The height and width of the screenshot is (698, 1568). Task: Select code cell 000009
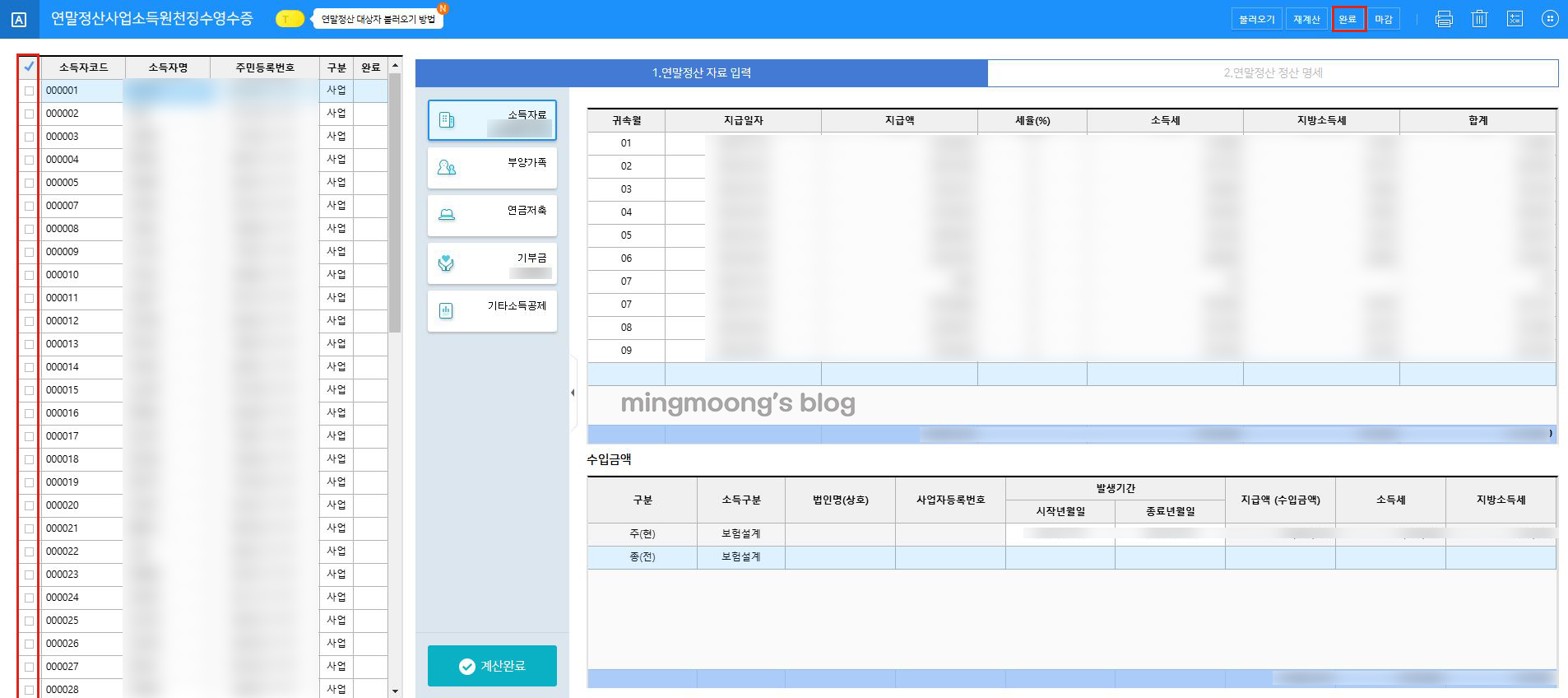[82, 252]
